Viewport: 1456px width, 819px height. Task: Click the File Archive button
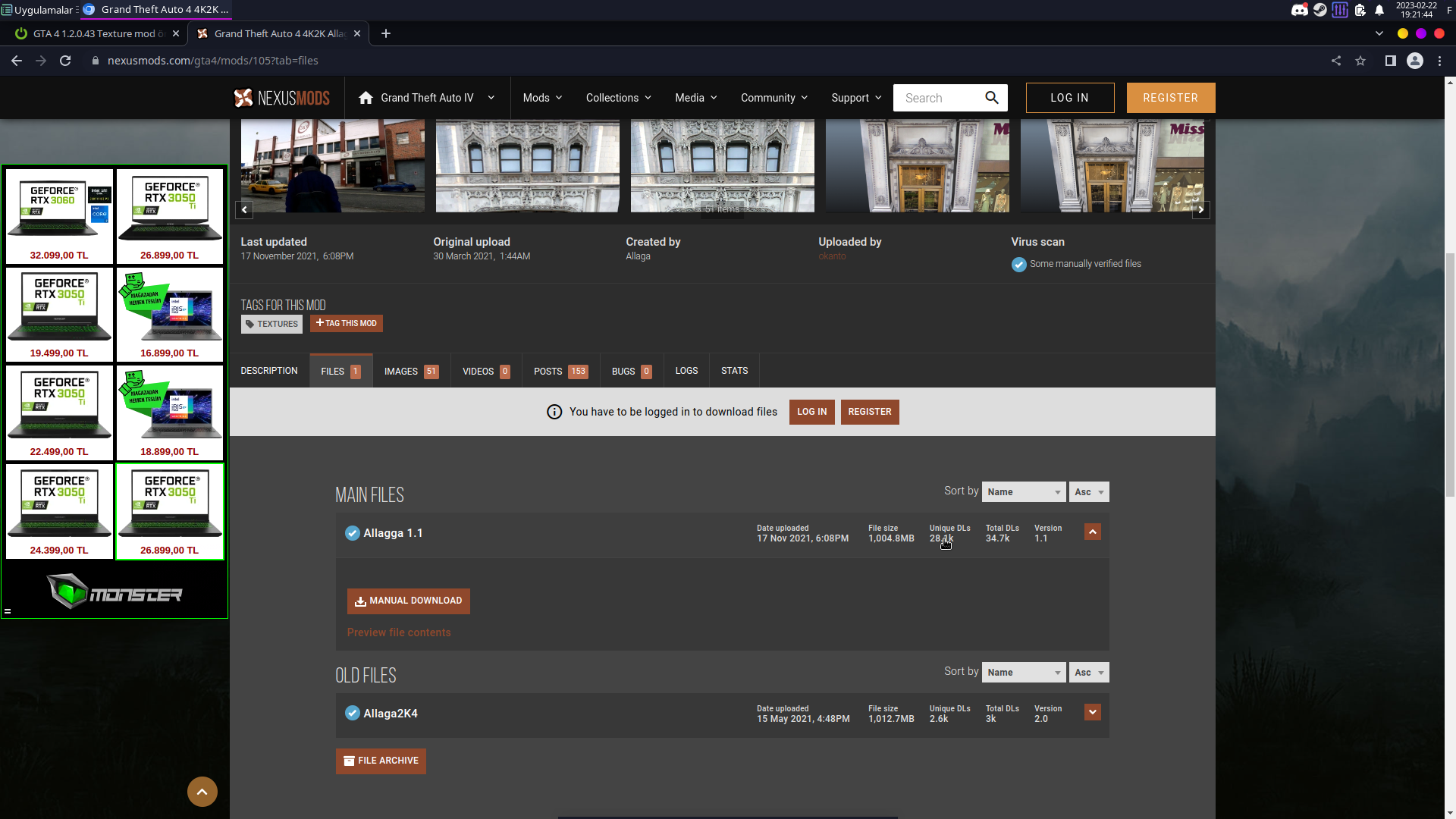pyautogui.click(x=381, y=761)
